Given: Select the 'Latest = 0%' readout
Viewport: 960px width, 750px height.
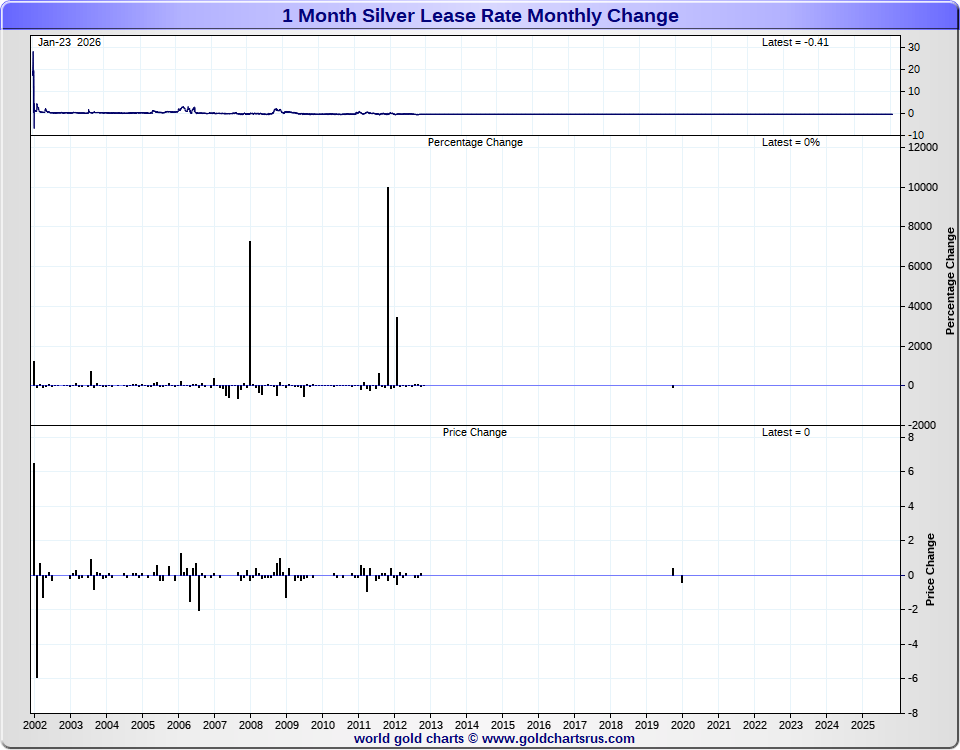Looking at the screenshot, I should click(790, 143).
